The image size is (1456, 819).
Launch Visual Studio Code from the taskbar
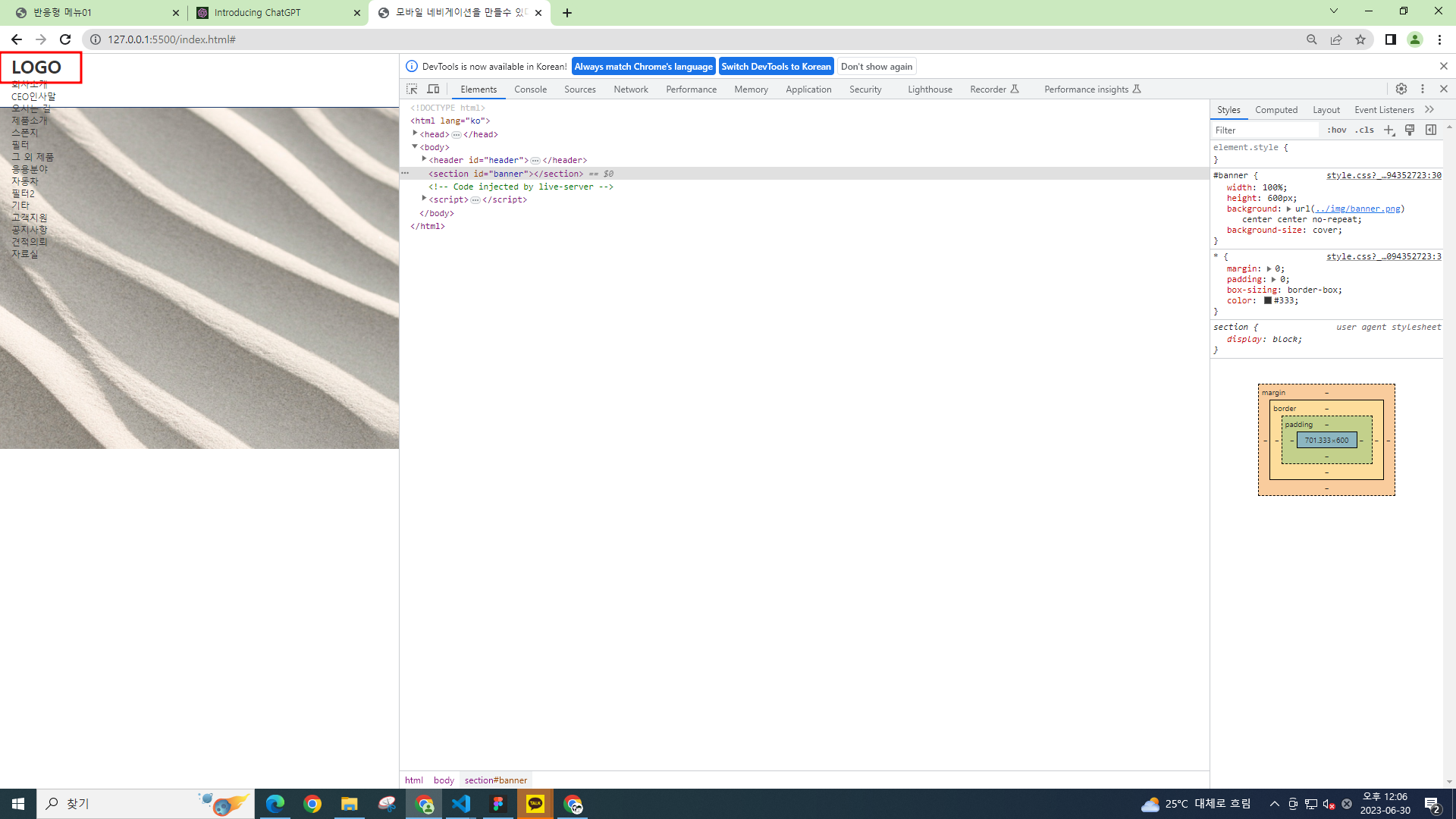pyautogui.click(x=461, y=804)
